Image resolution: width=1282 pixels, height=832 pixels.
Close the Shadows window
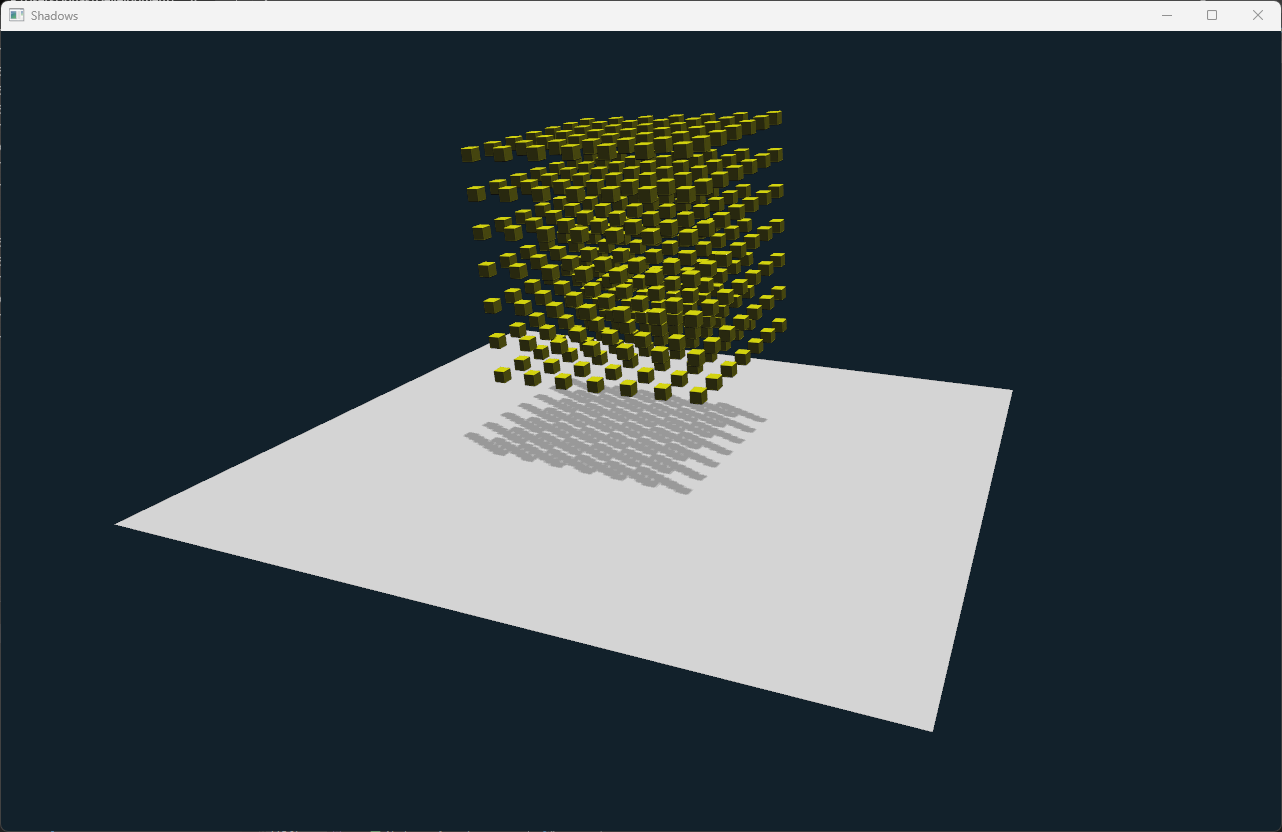(x=1258, y=15)
